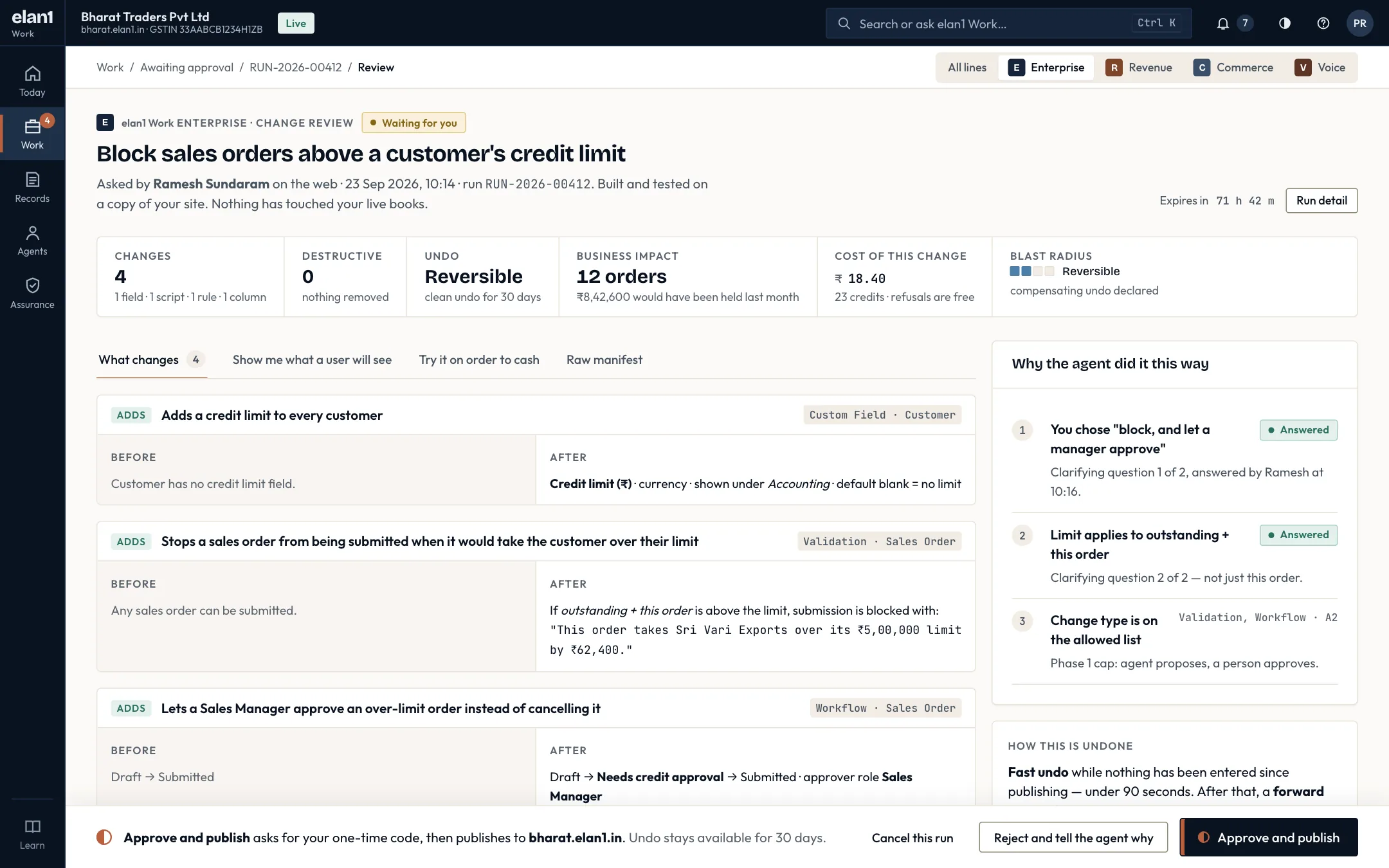This screenshot has height=868, width=1389.
Task: Switch to Show me what a user will see
Action: [x=312, y=360]
